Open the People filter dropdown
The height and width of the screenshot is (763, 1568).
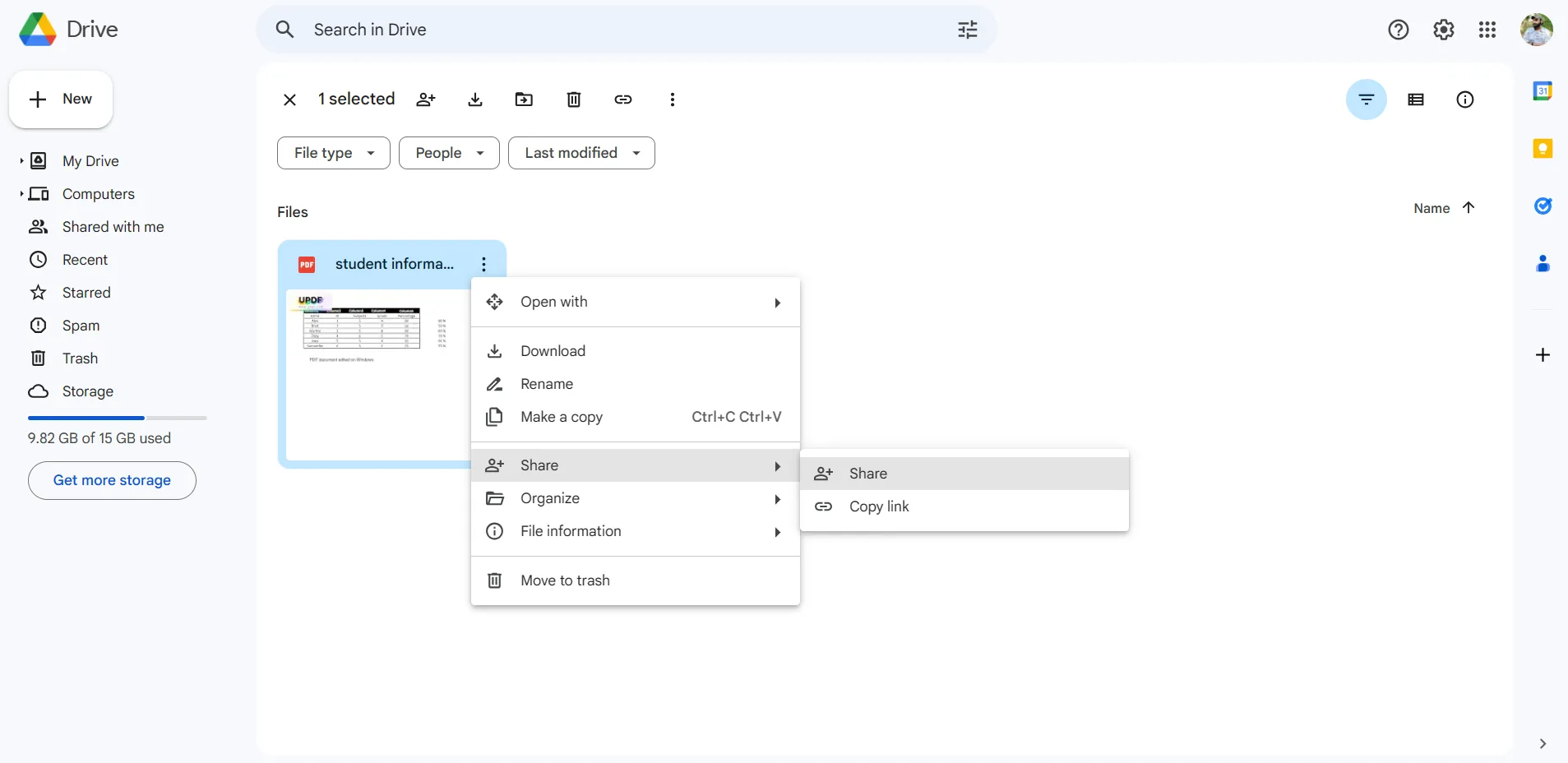tap(449, 153)
